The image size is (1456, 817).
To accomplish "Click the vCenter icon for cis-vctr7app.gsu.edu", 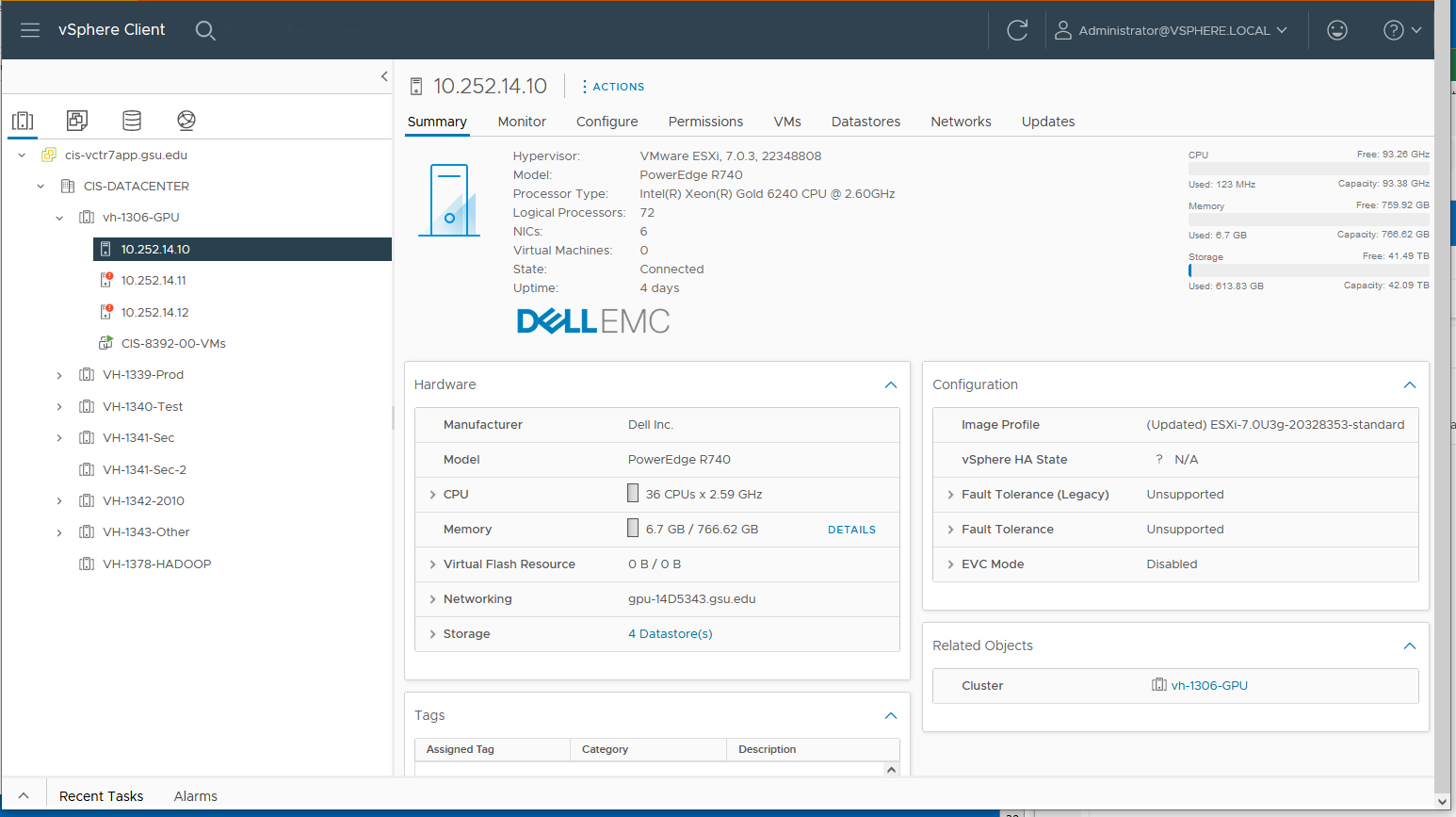I will [49, 155].
